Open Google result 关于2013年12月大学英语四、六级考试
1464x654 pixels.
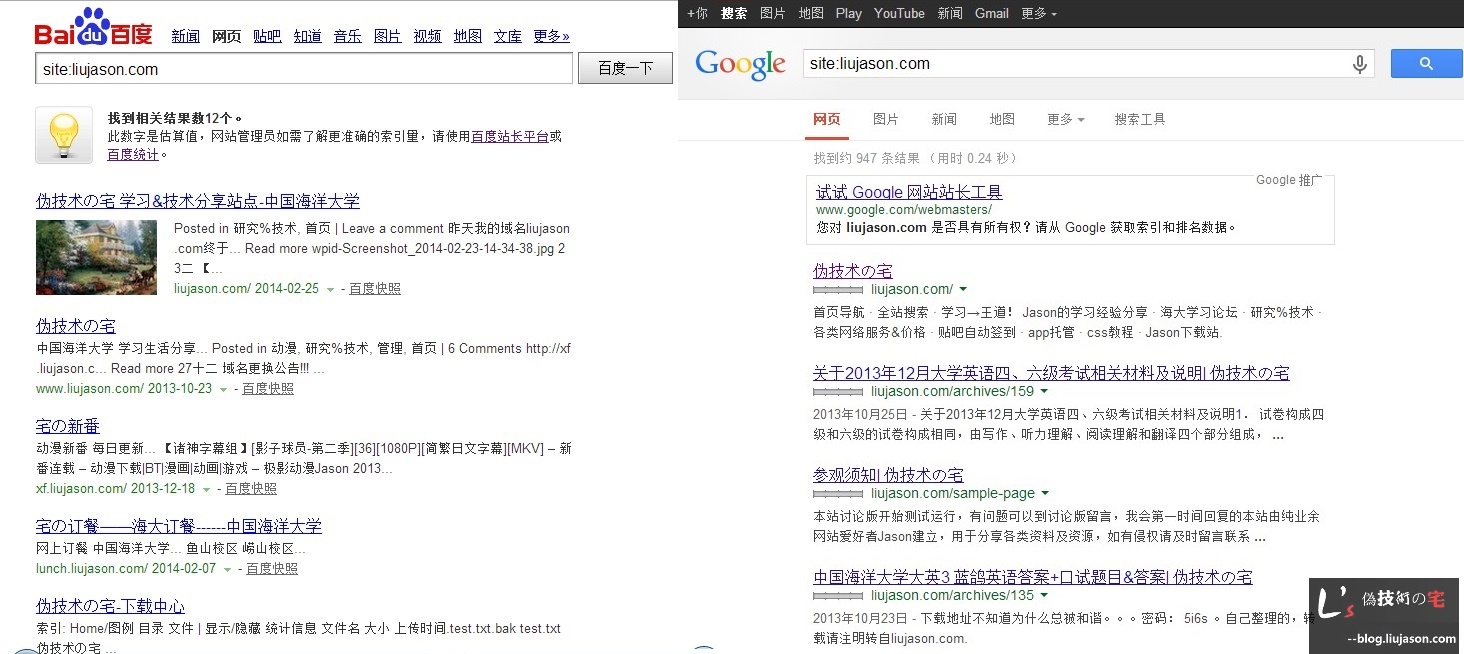pyautogui.click(x=1051, y=373)
